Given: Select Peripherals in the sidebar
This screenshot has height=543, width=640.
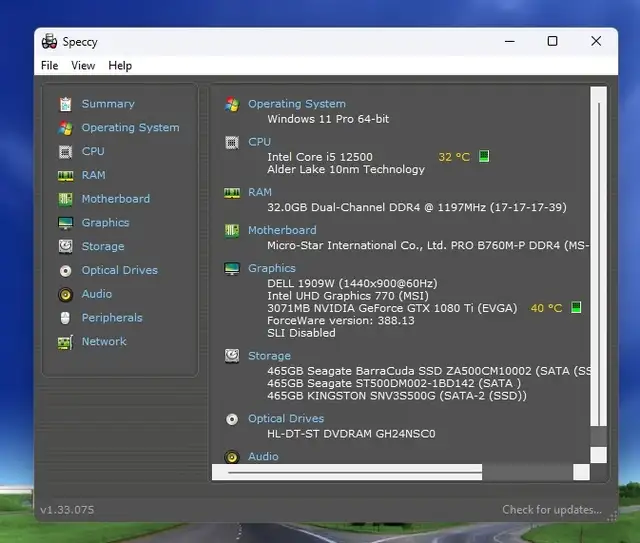Looking at the screenshot, I should click(112, 318).
